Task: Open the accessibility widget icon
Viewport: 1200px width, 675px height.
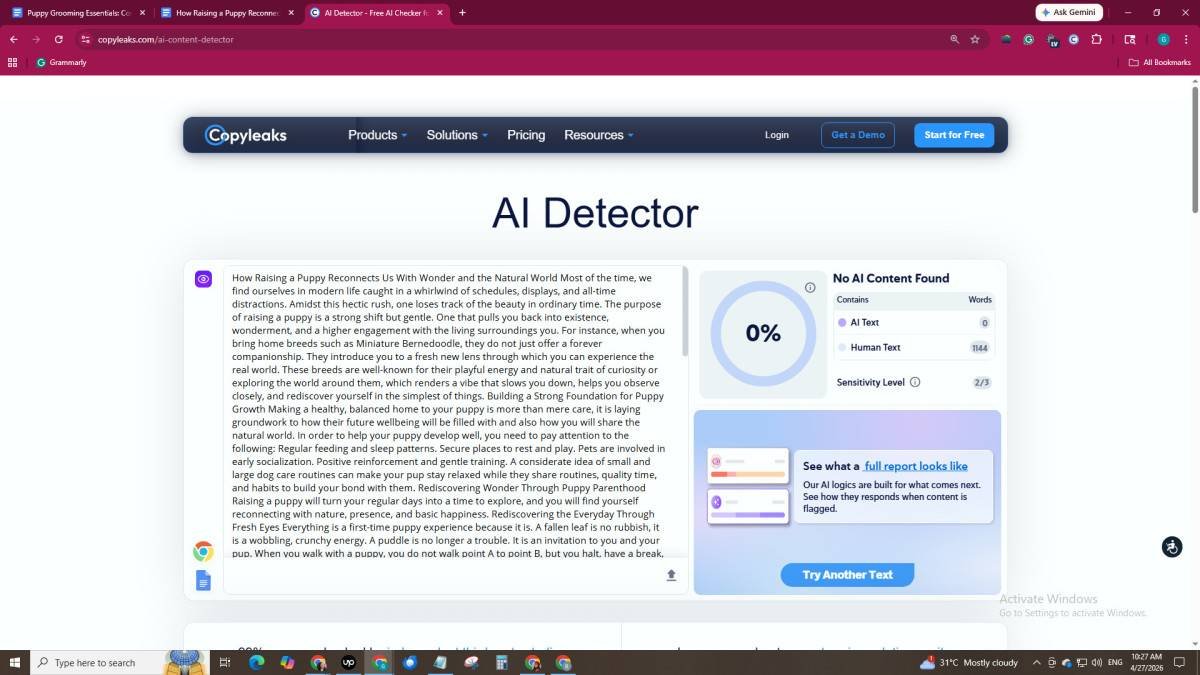Action: 1172,546
